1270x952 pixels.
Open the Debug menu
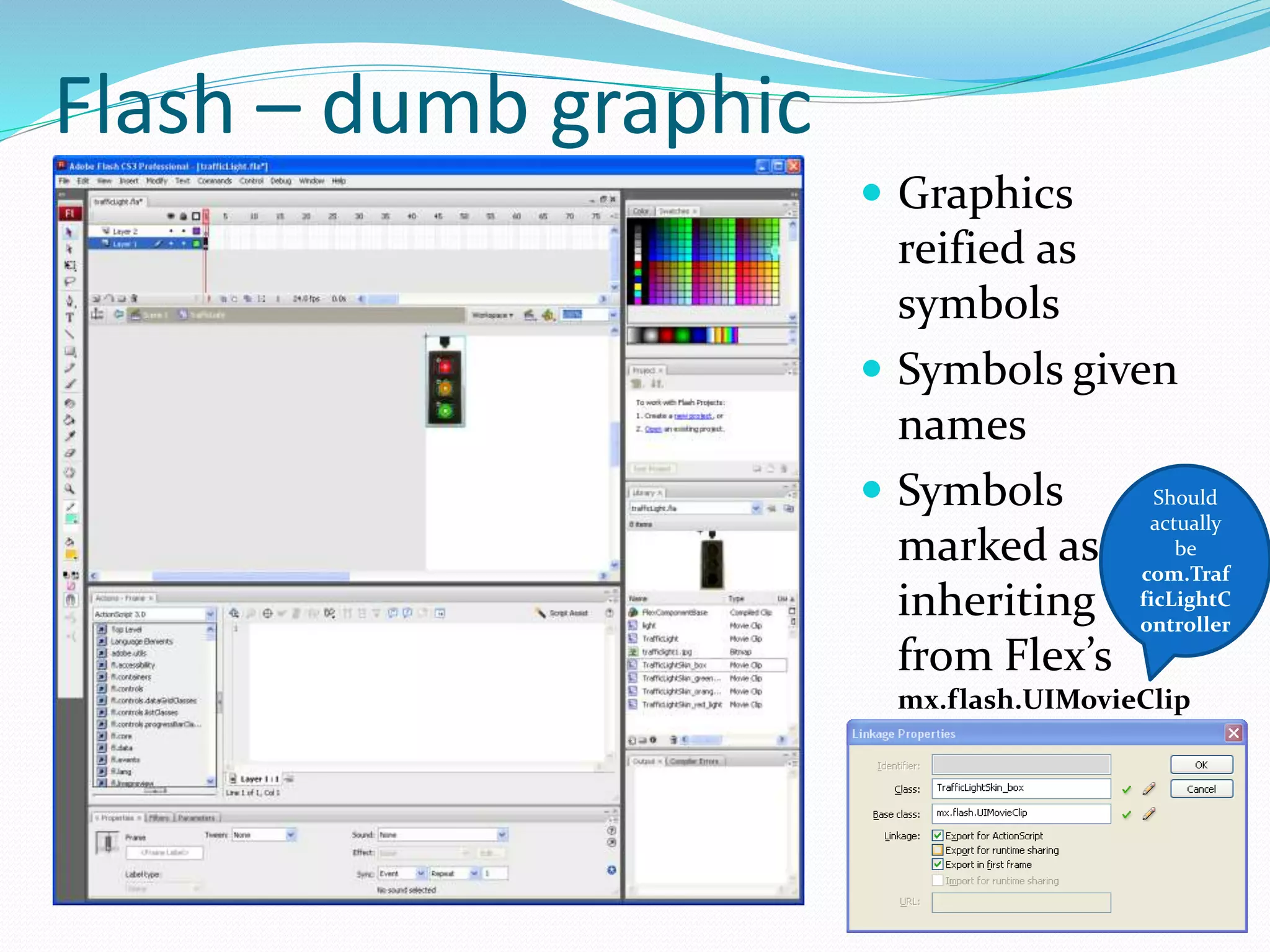pyautogui.click(x=281, y=181)
